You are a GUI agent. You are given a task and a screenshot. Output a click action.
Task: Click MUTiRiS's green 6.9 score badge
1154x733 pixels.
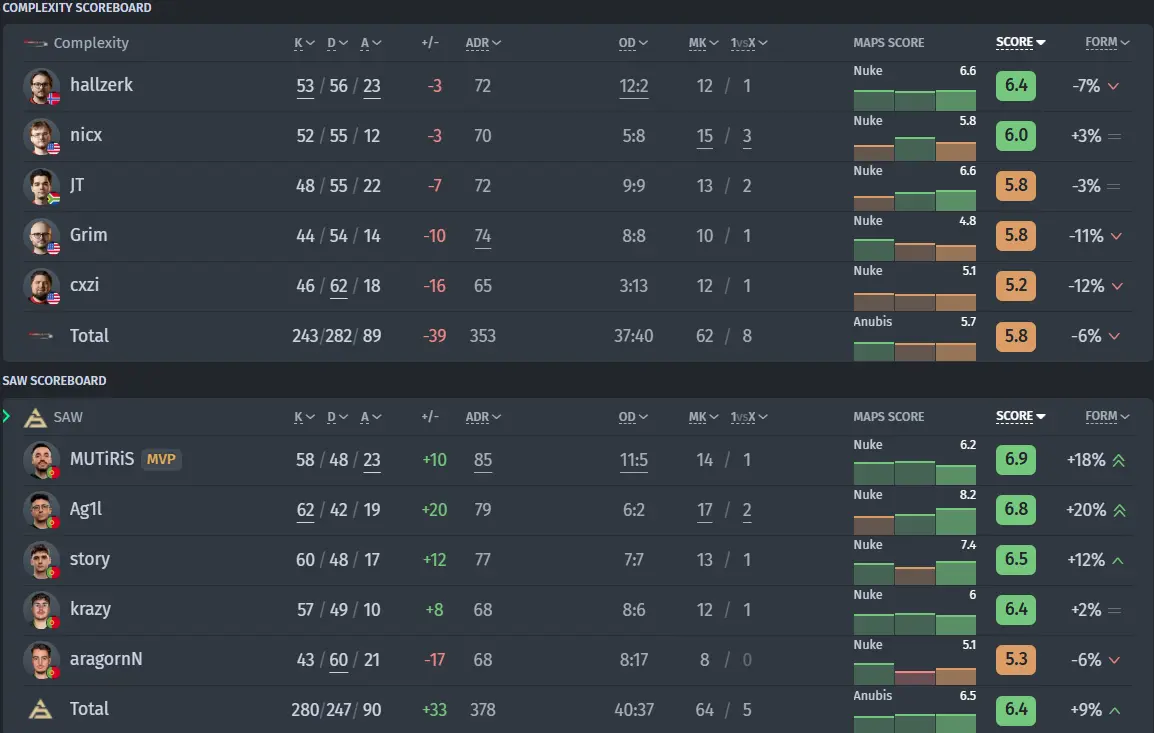(x=1016, y=459)
